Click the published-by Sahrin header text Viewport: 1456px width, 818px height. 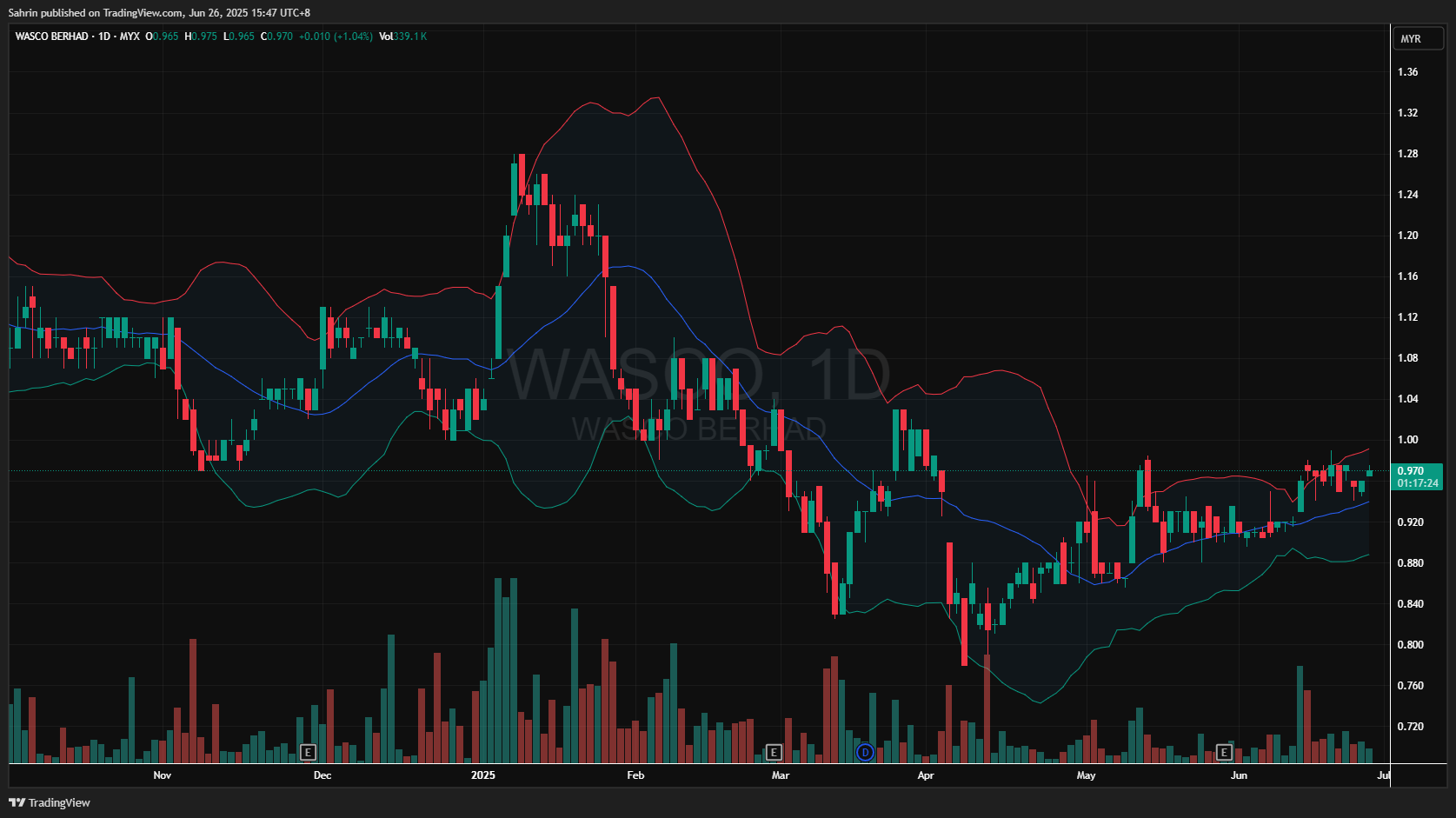pos(159,13)
